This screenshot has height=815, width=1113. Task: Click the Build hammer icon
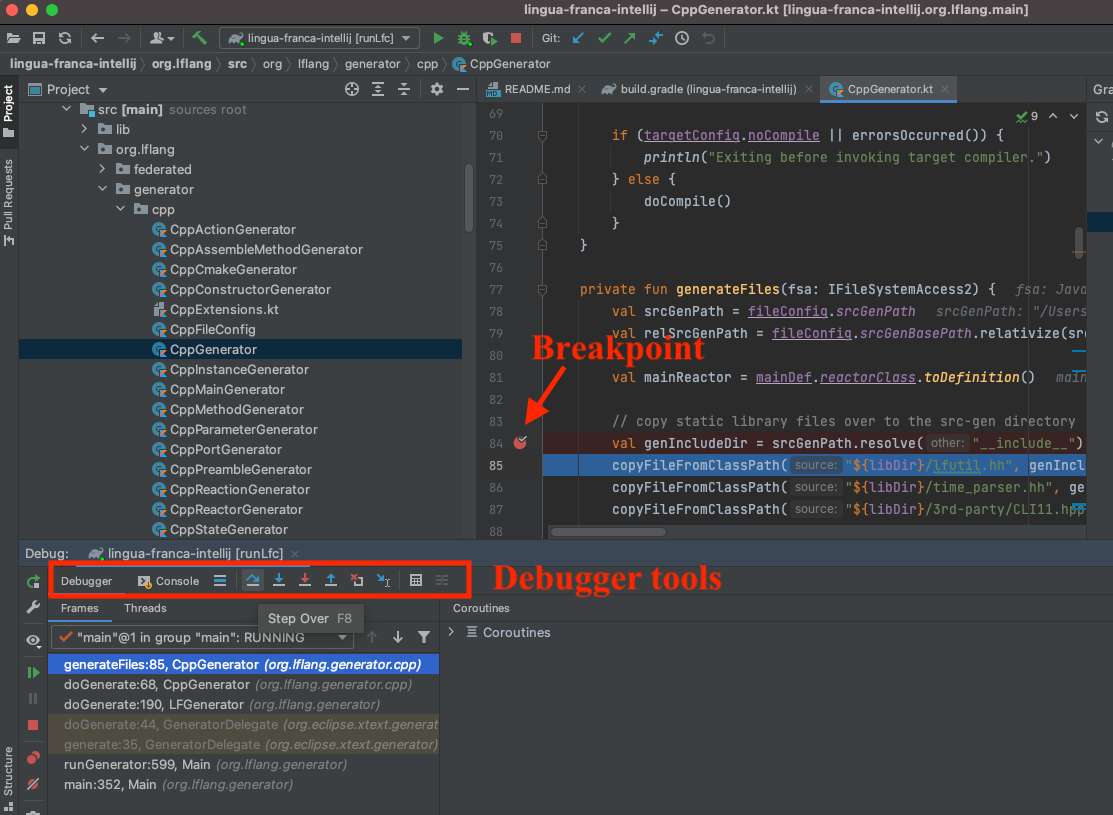[x=200, y=38]
